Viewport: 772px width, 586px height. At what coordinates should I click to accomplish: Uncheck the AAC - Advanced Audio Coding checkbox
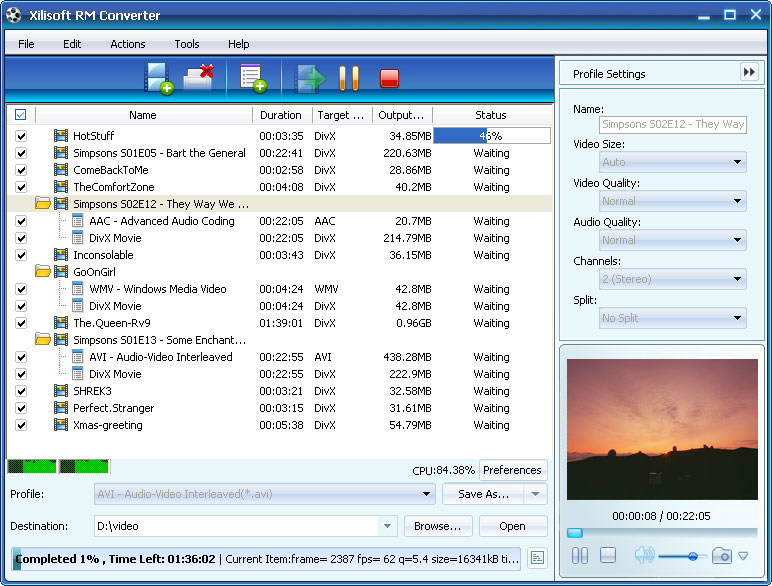21,221
